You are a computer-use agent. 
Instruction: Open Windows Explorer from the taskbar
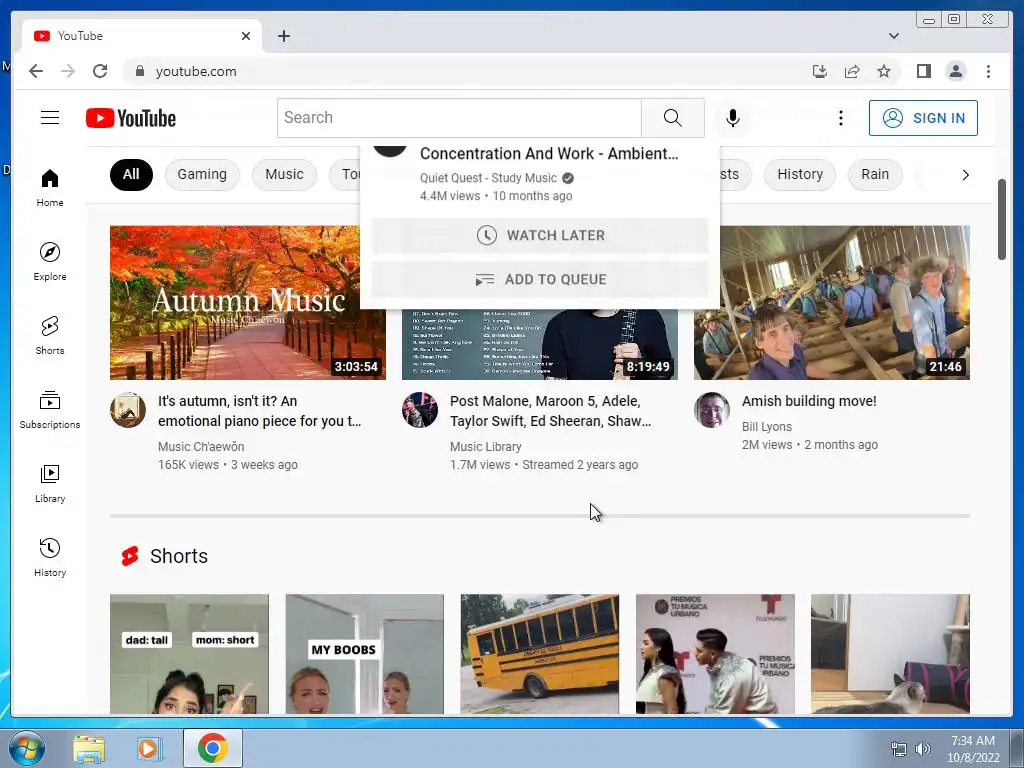89,748
